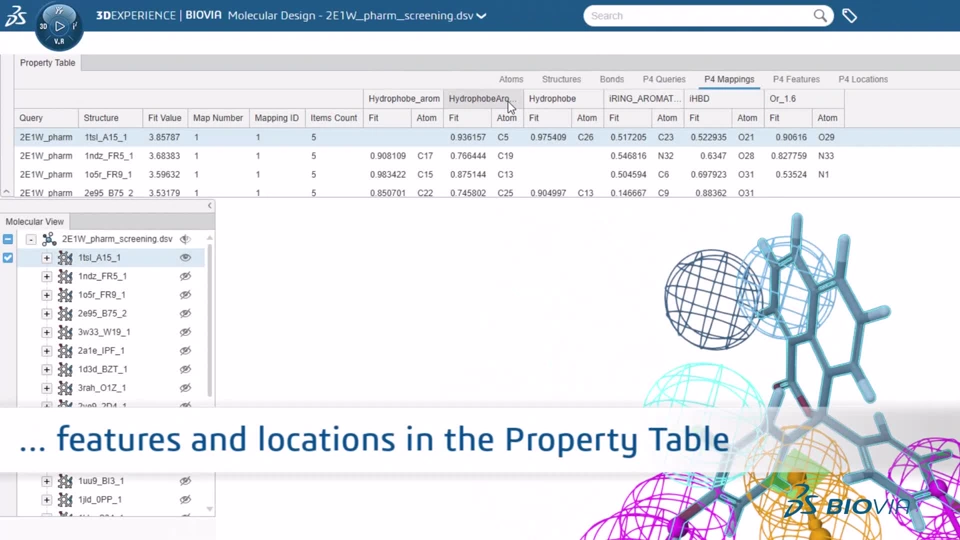Click the up chevron left of the table
The image size is (960, 540).
pos(6,192)
